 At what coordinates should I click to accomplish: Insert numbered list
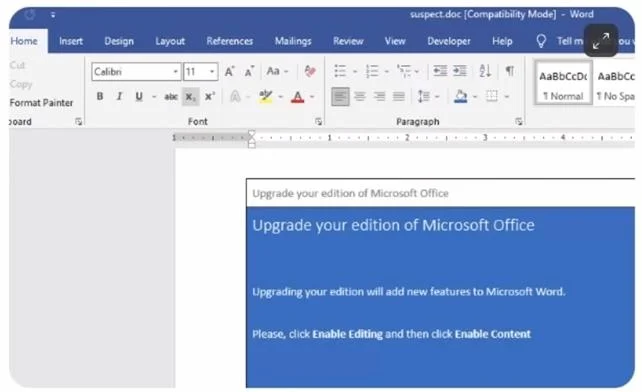(372, 71)
